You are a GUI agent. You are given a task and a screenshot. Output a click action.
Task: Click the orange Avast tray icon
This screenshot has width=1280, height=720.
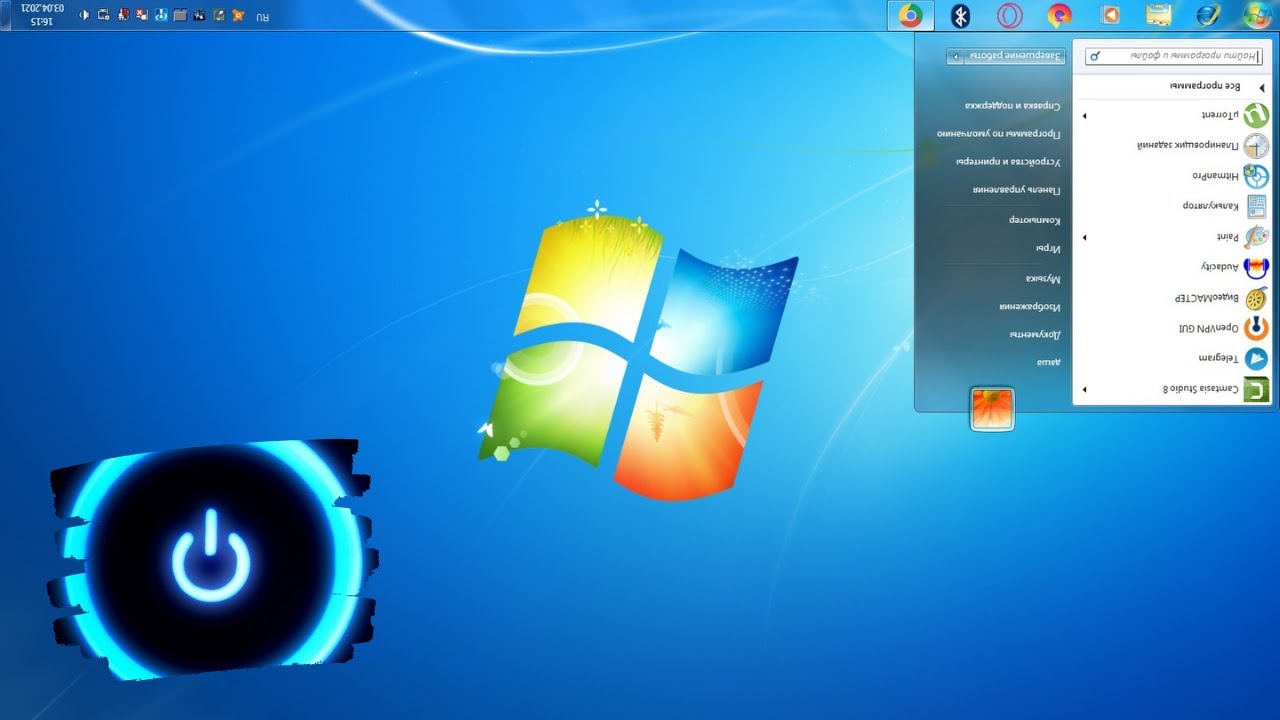click(238, 15)
